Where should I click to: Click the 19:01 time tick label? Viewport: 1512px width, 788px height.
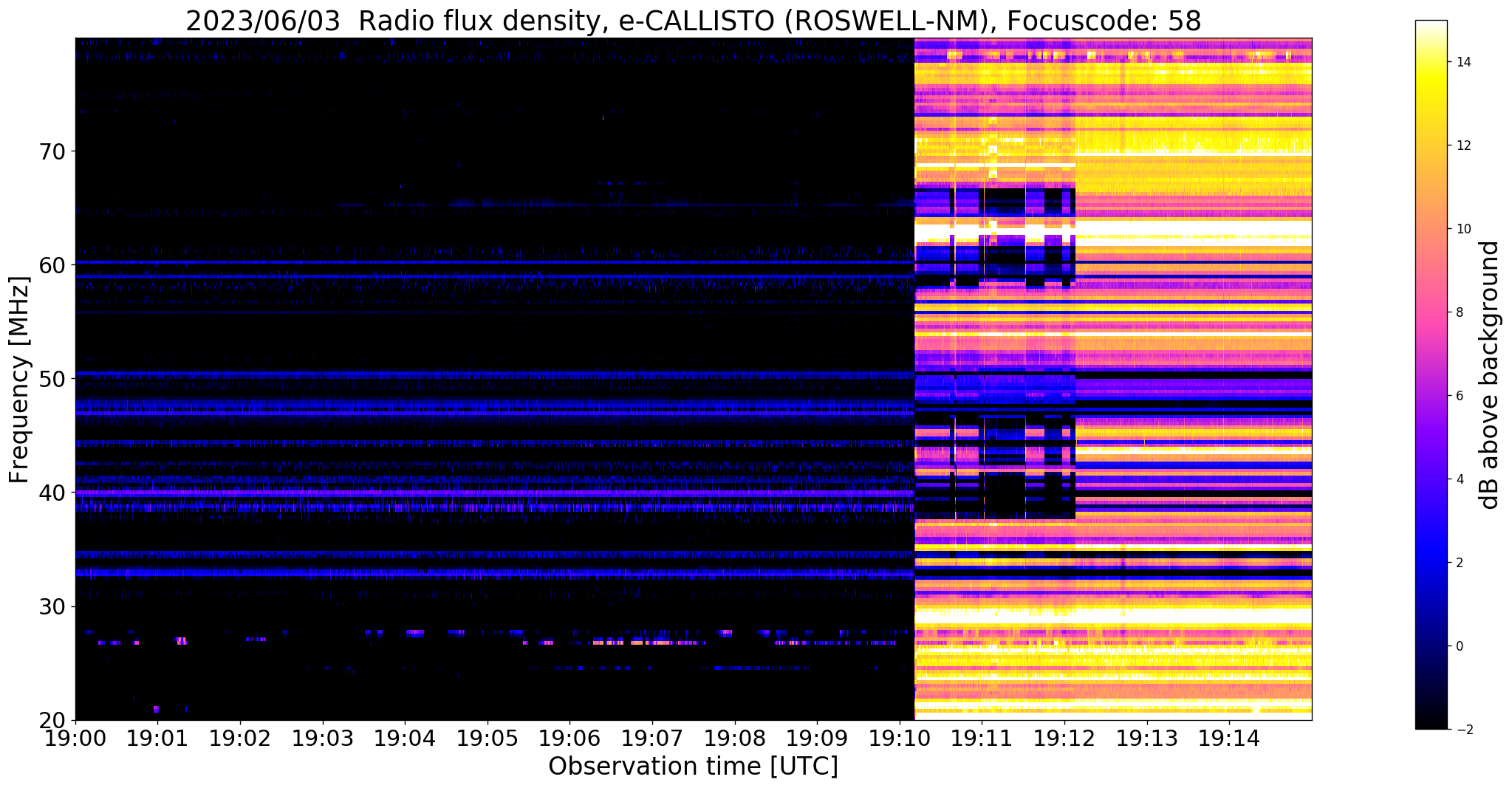pos(157,738)
